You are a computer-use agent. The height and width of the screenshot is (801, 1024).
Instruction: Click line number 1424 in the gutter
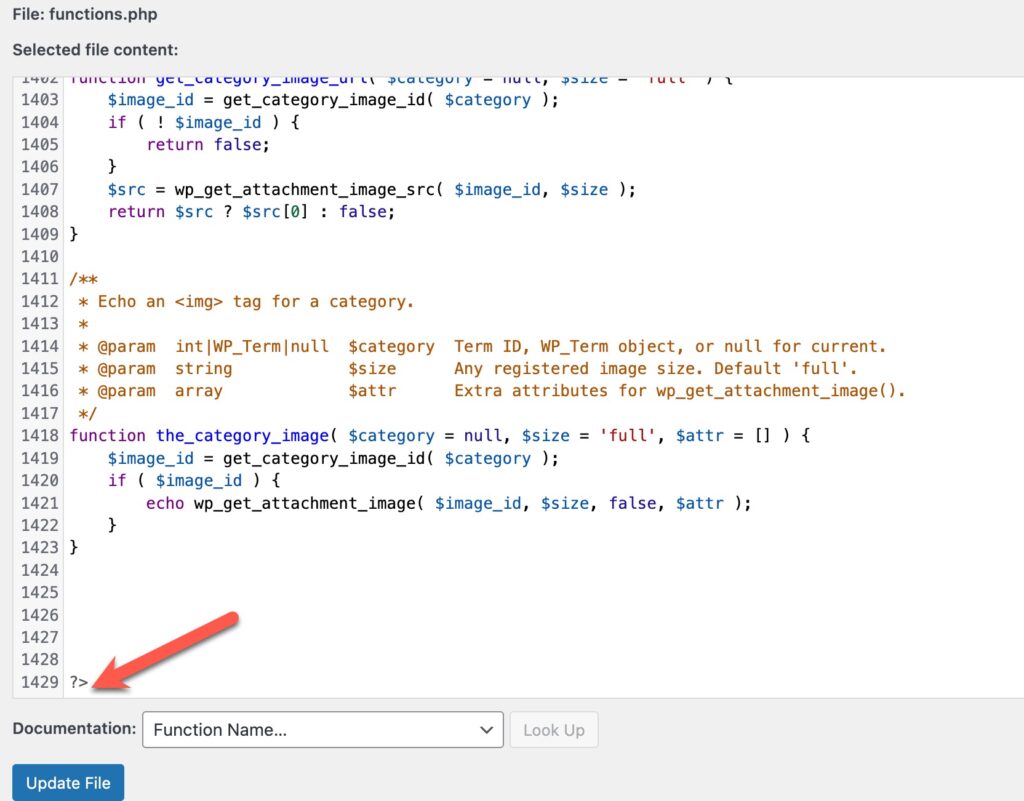point(39,570)
